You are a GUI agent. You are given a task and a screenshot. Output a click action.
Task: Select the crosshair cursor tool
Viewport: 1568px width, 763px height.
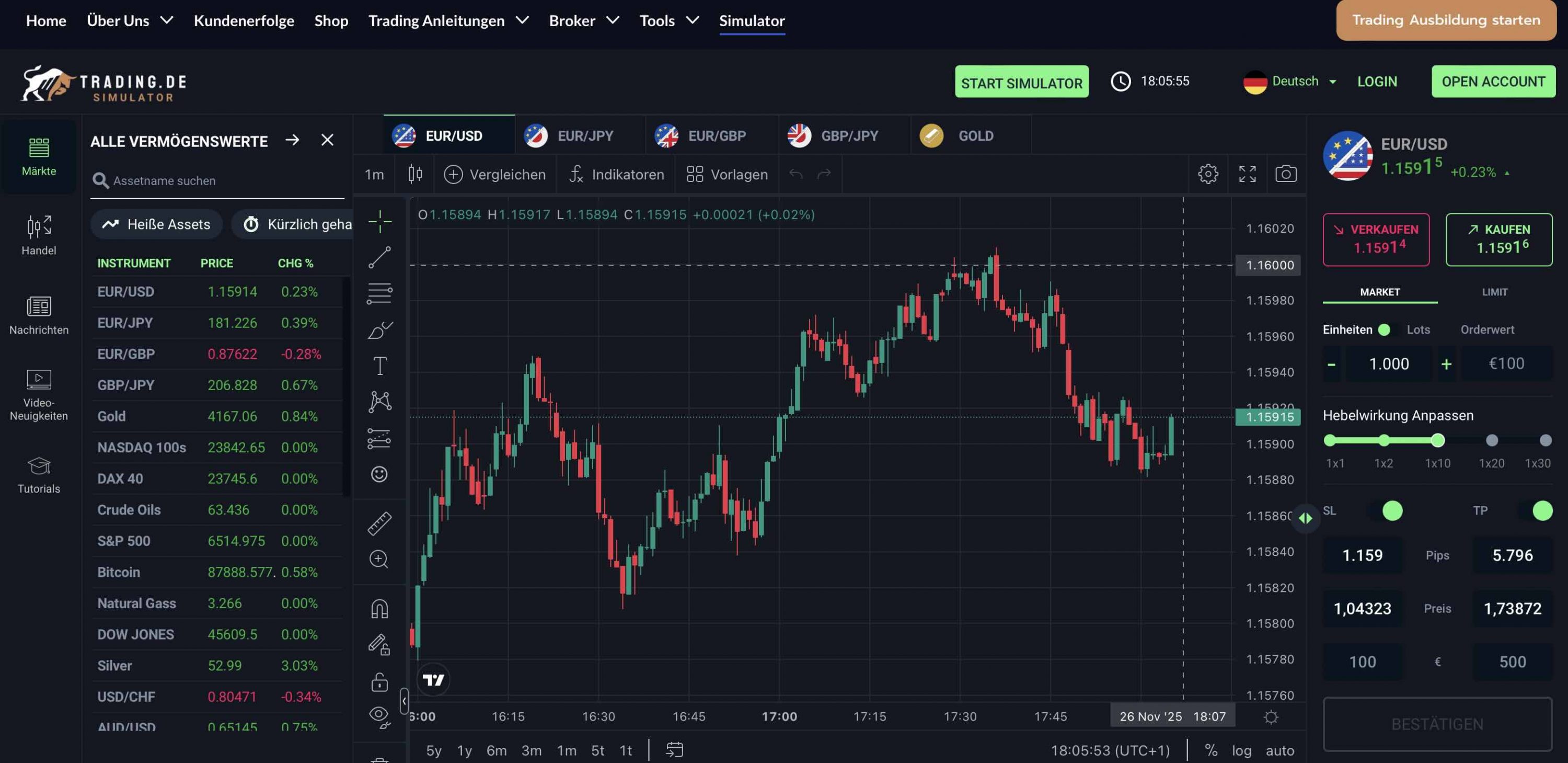379,222
